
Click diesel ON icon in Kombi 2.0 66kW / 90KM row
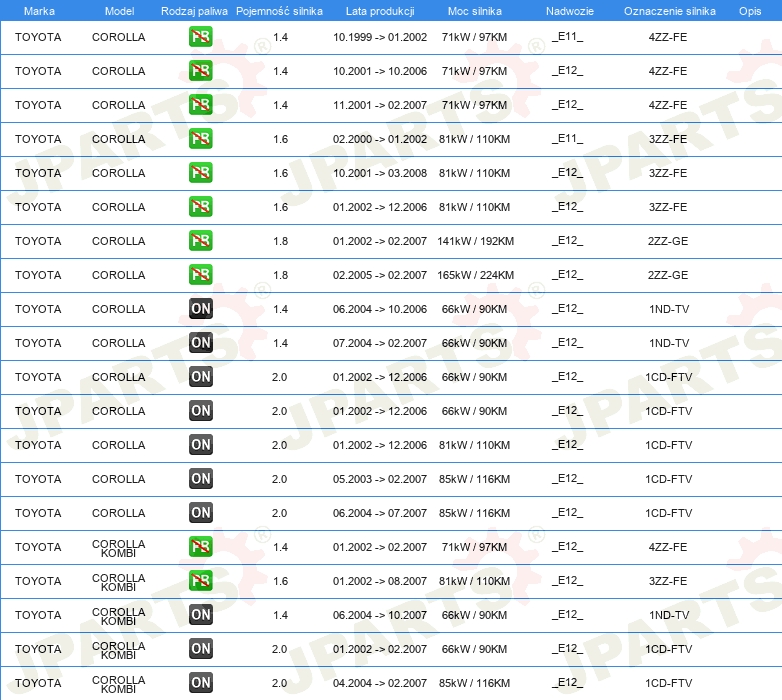tap(200, 649)
